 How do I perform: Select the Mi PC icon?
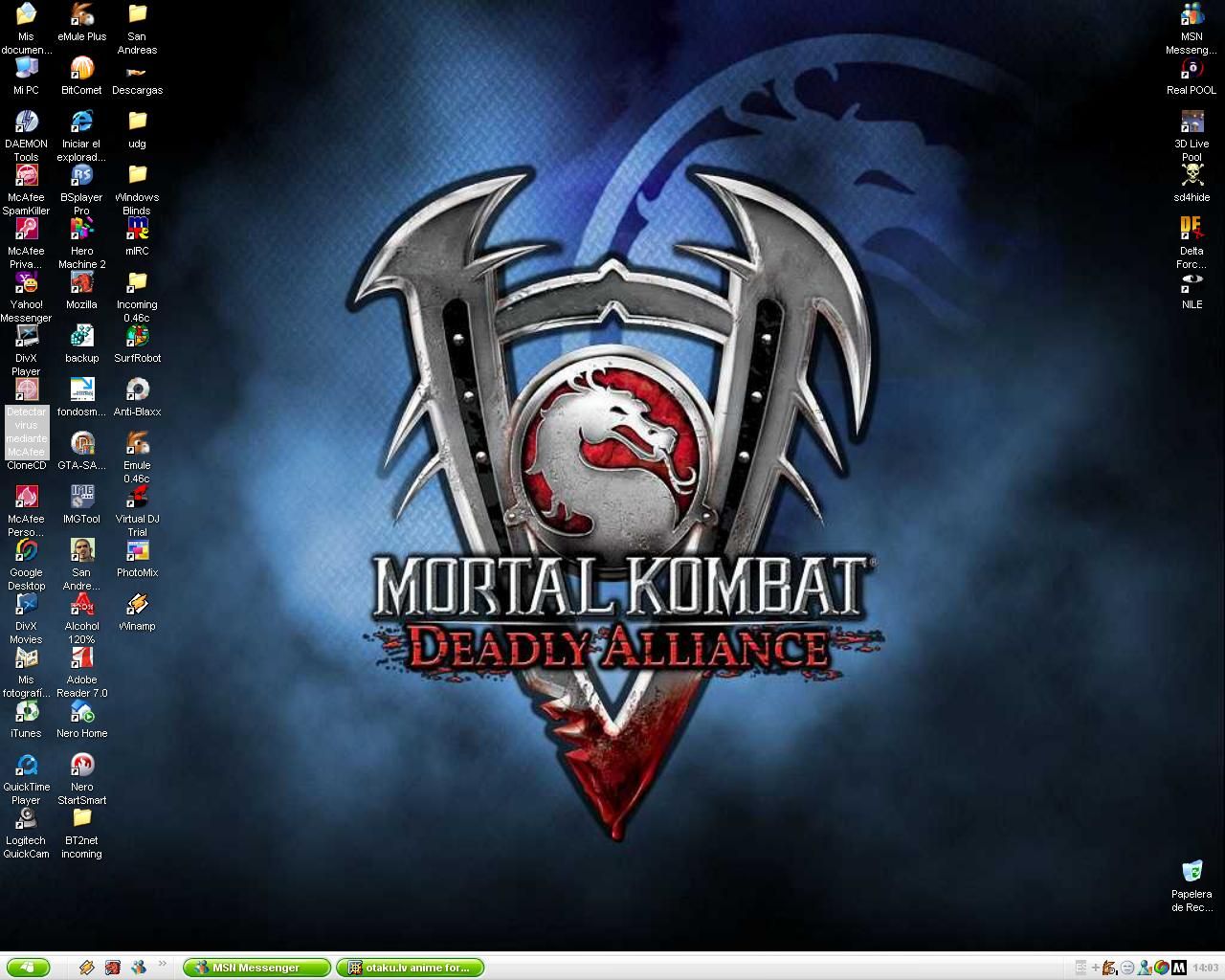(x=26, y=68)
